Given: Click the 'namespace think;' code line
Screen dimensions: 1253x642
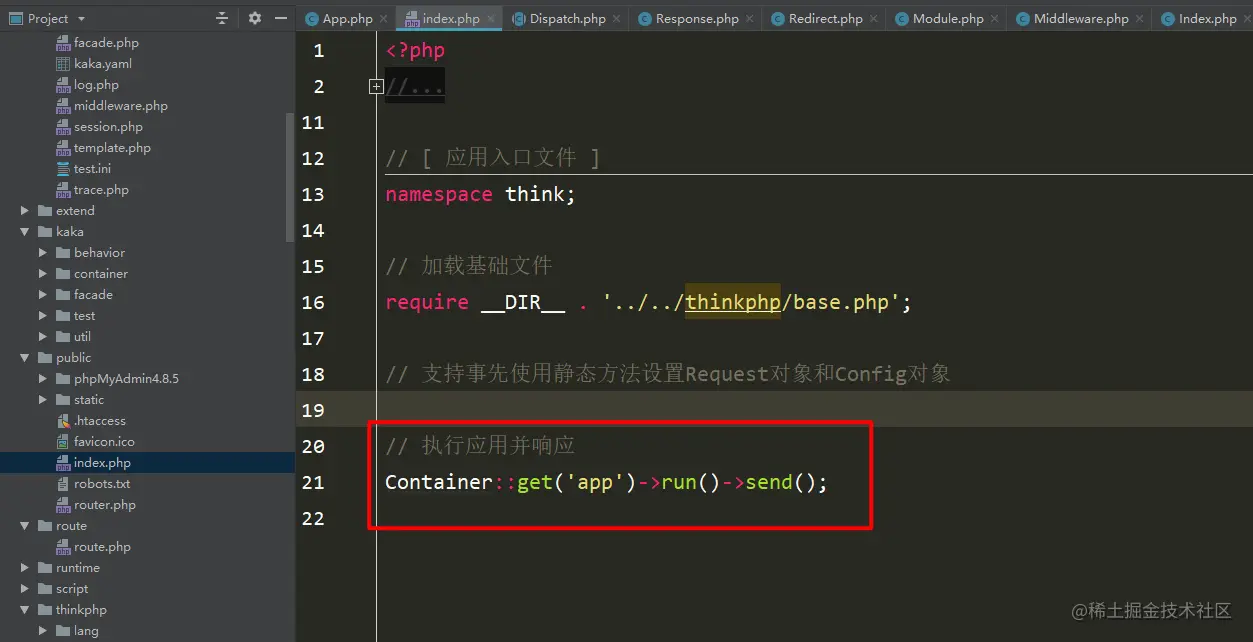Looking at the screenshot, I should coord(480,194).
